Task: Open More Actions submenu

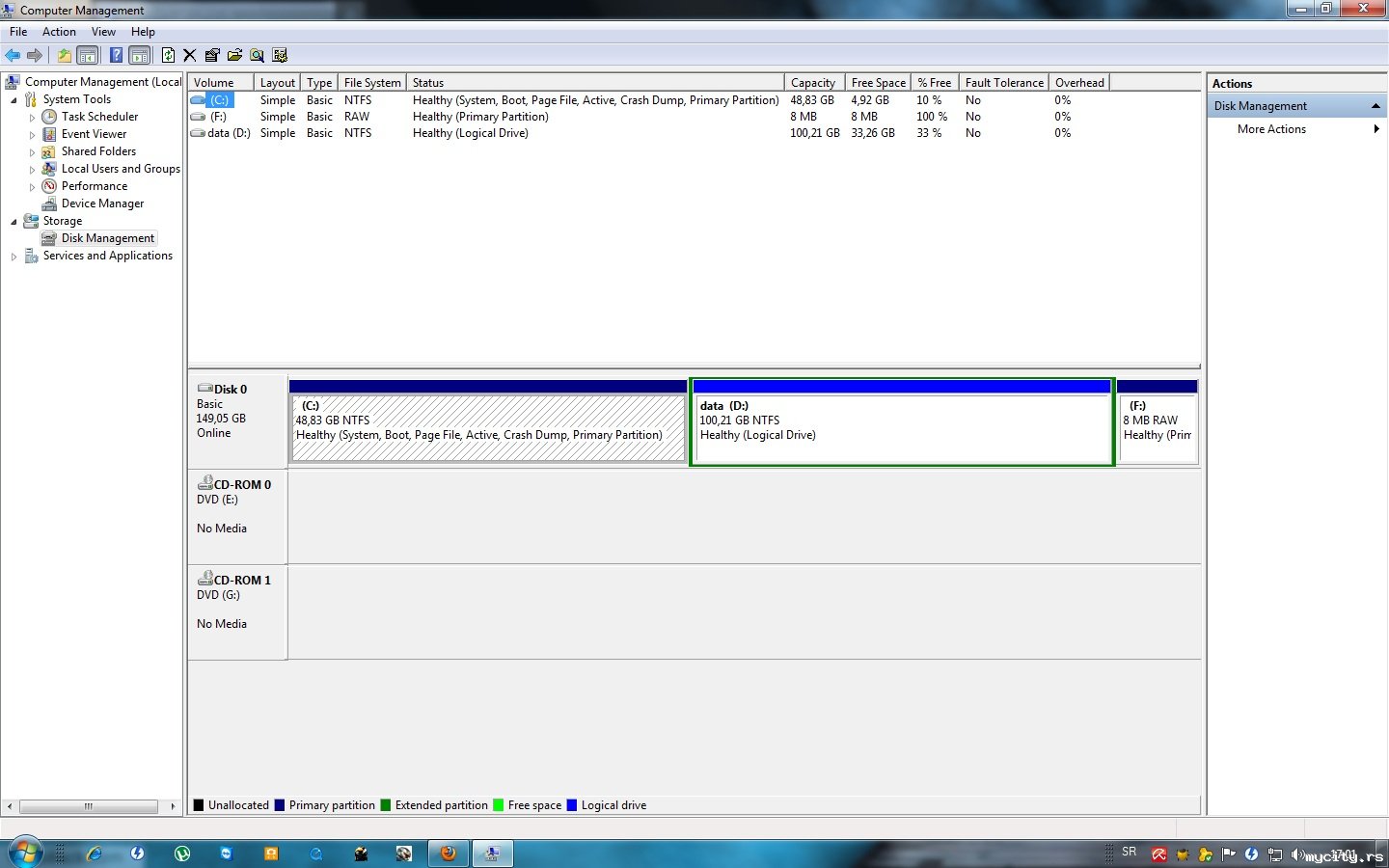Action: pos(1296,129)
